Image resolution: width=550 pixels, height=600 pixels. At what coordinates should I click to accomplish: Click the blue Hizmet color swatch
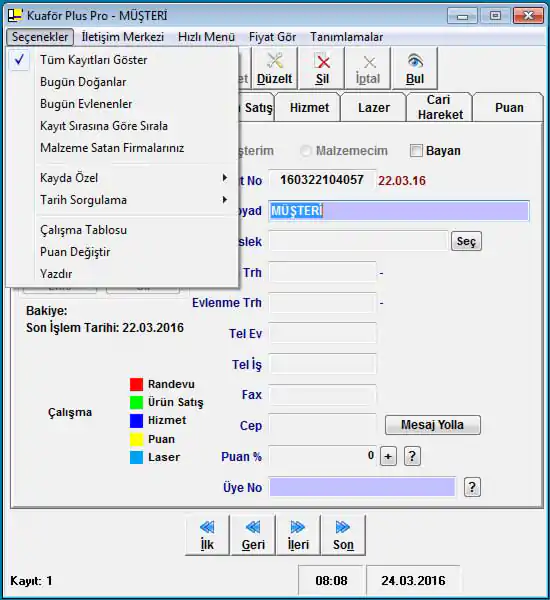tap(136, 421)
